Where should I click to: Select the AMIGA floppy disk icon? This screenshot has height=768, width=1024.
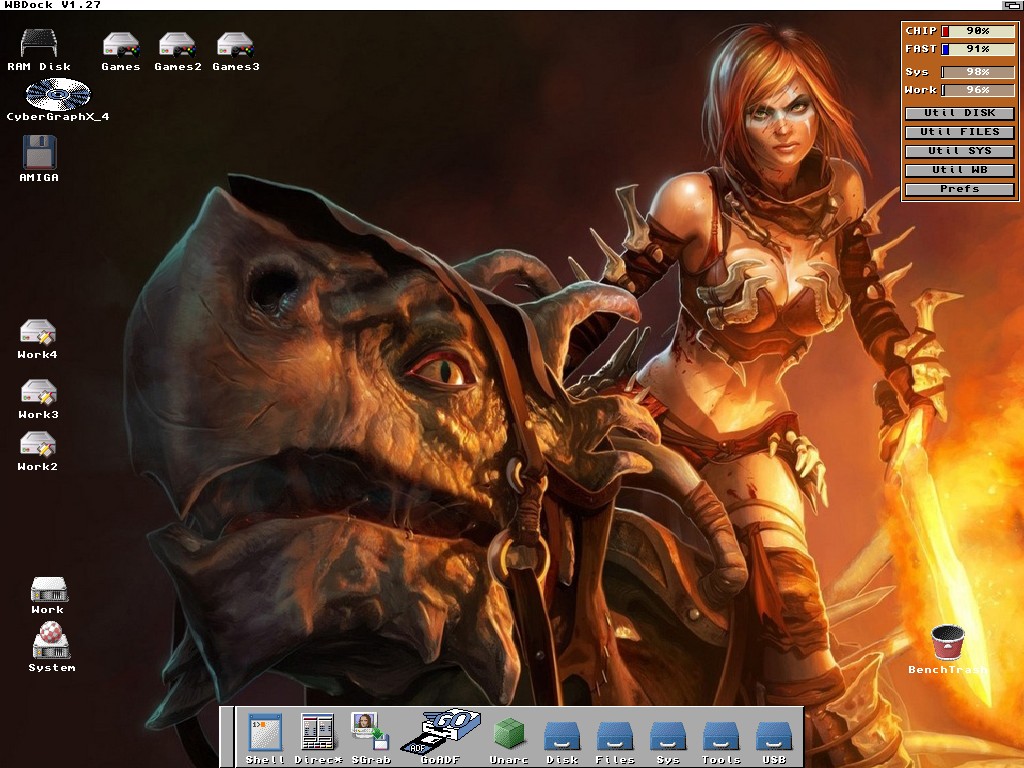[x=39, y=152]
